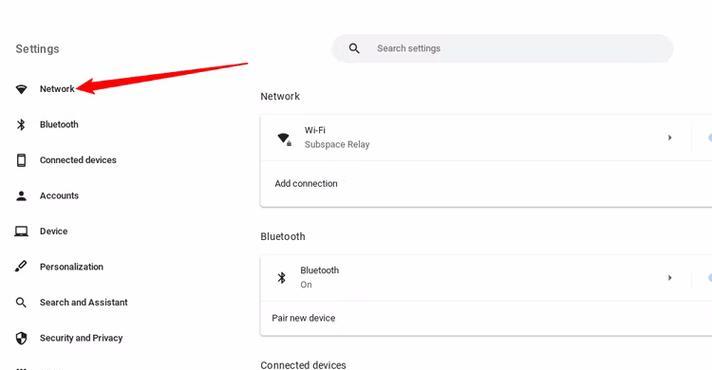The width and height of the screenshot is (712, 370).
Task: Toggle the Wi-Fi switch off
Action: [709, 138]
